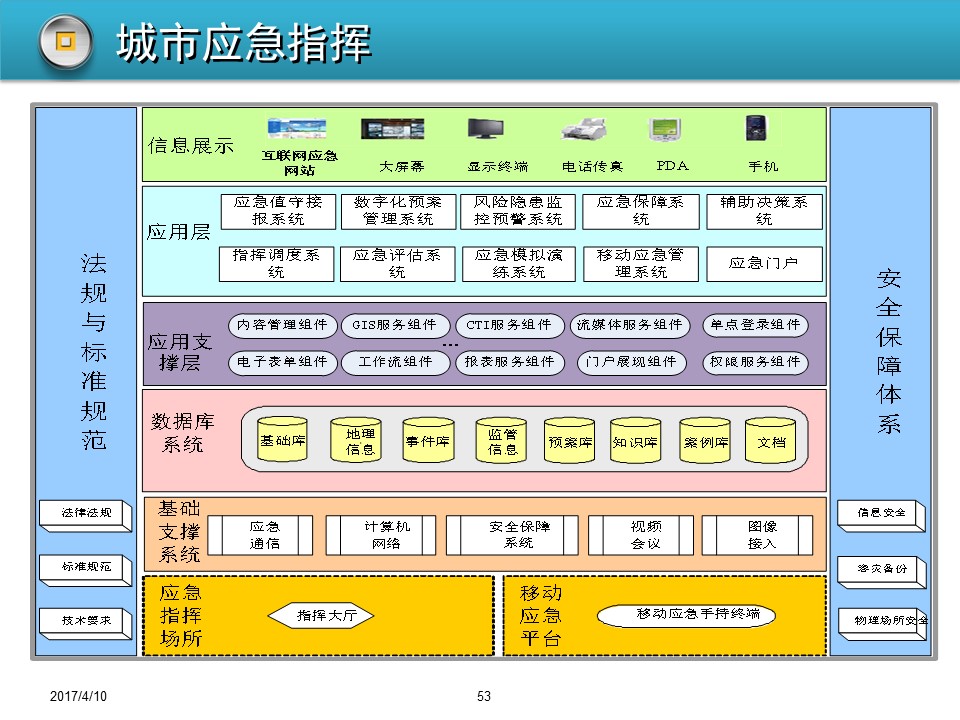This screenshot has width=960, height=720.
Task: Click the 应急值守接报系统 box
Action: [x=278, y=211]
